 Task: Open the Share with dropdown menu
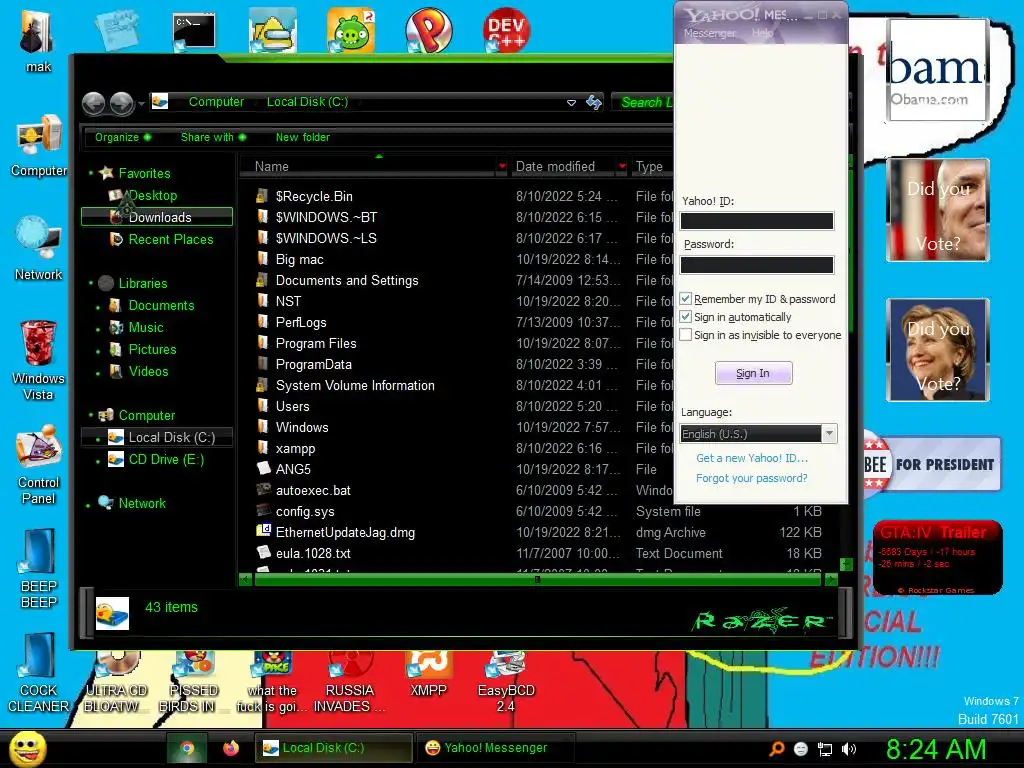tap(213, 137)
